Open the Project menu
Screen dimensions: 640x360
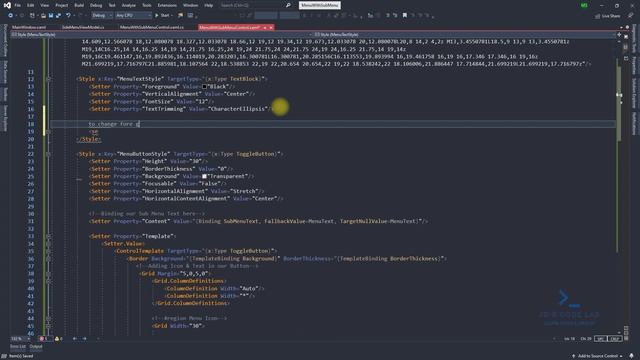point(62,5)
